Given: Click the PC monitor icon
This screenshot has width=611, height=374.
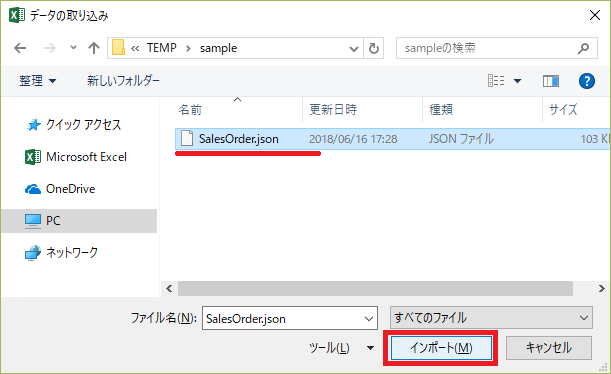Looking at the screenshot, I should tap(33, 221).
